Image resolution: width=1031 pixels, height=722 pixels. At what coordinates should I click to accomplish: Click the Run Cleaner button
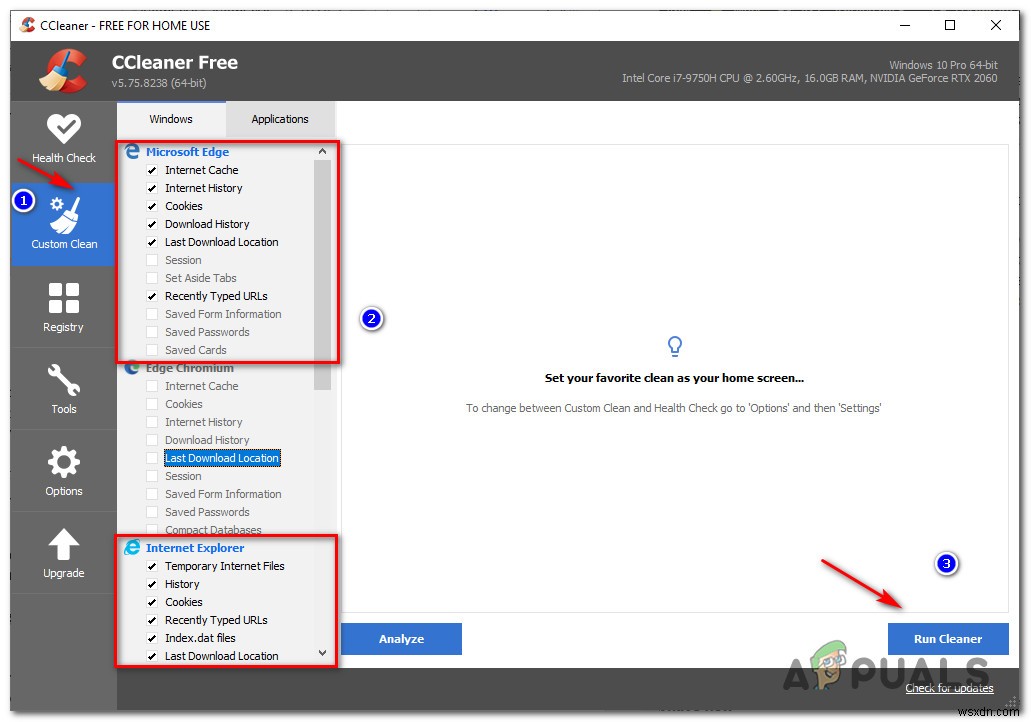(x=948, y=639)
